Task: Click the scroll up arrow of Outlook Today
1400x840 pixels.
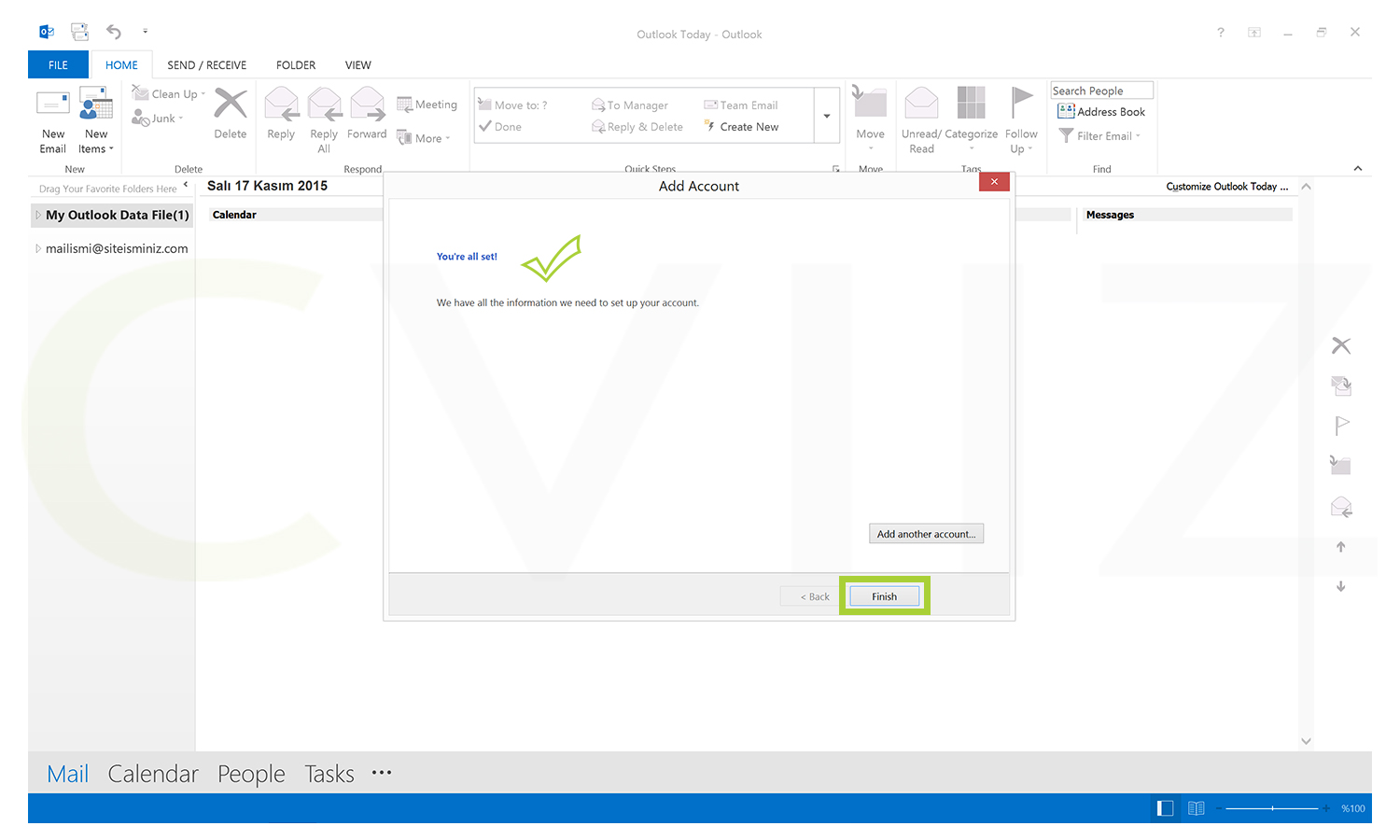Action: [1306, 187]
